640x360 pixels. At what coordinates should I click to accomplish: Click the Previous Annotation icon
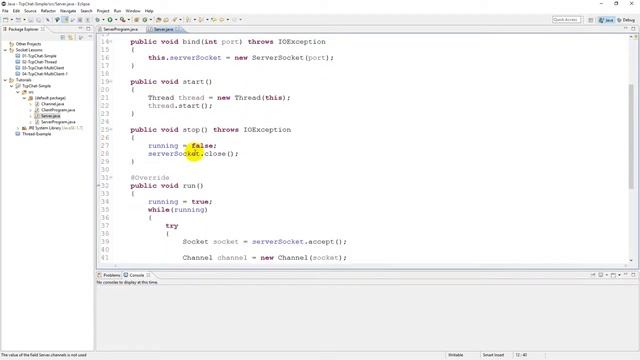201,20
